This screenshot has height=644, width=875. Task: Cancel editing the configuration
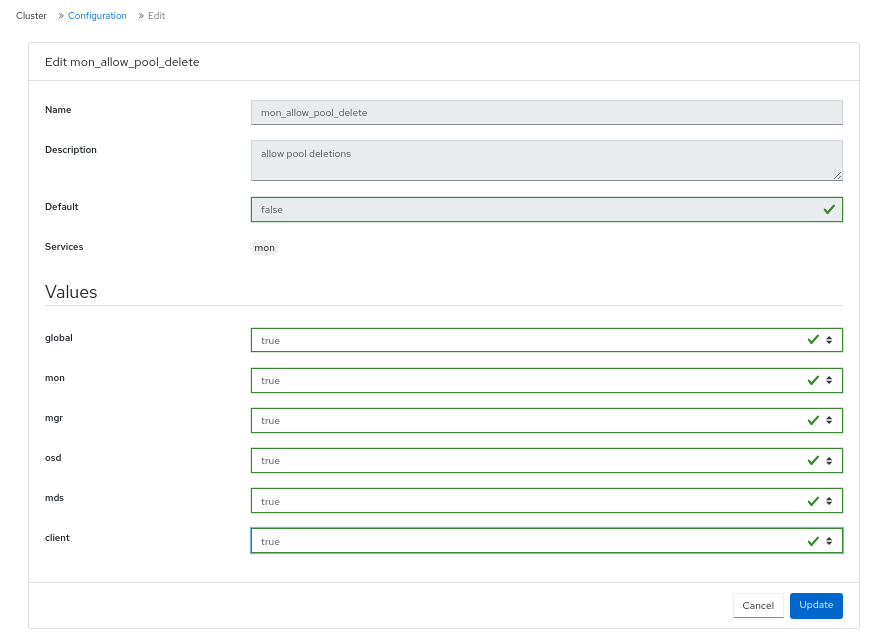pos(757,605)
